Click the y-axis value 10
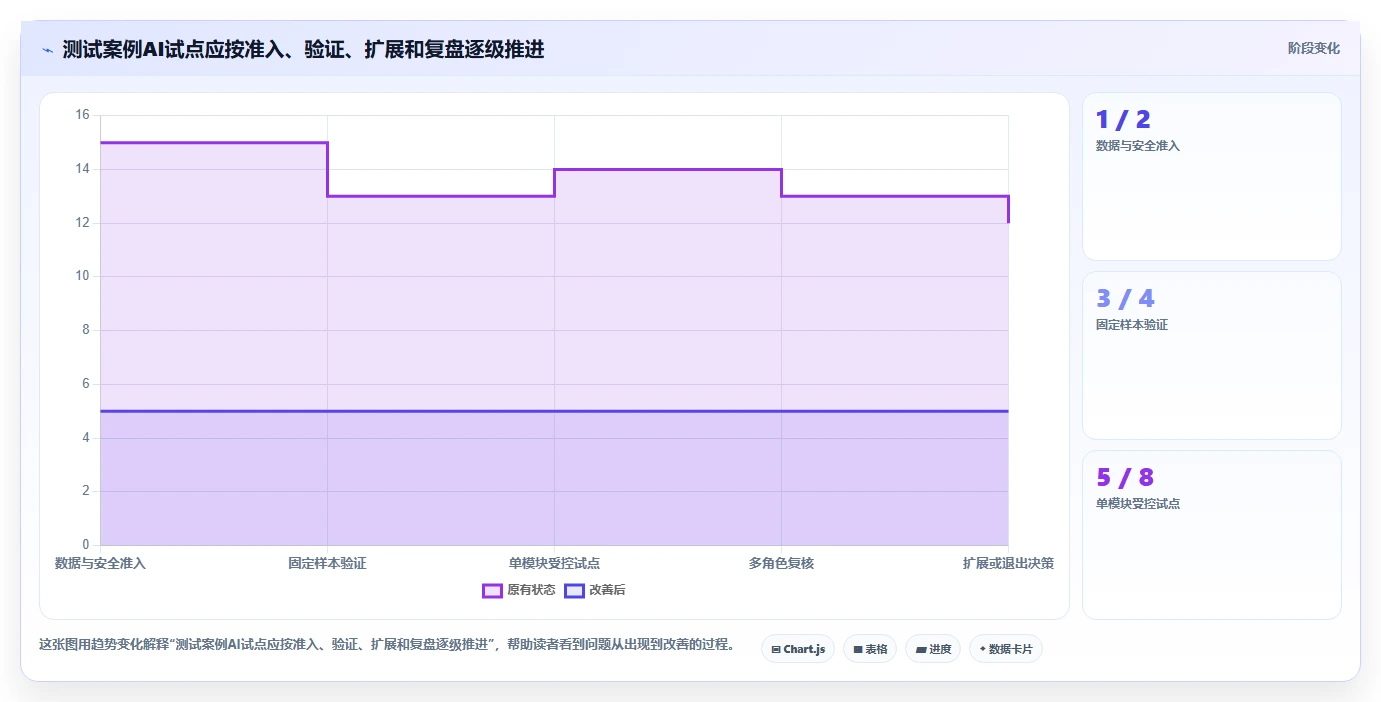The image size is (1381, 702). pyautogui.click(x=82, y=276)
